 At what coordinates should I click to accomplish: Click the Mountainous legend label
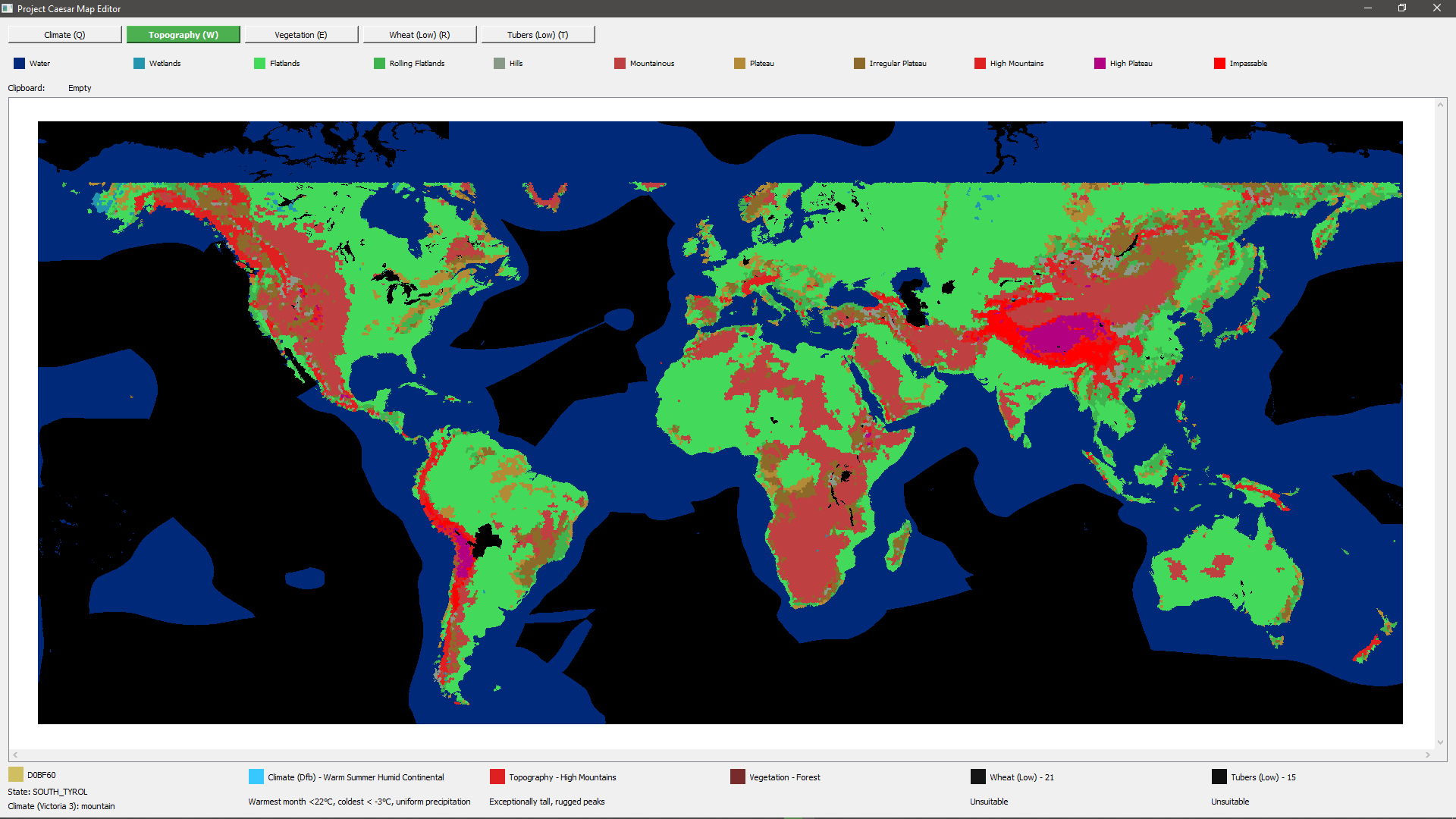652,64
